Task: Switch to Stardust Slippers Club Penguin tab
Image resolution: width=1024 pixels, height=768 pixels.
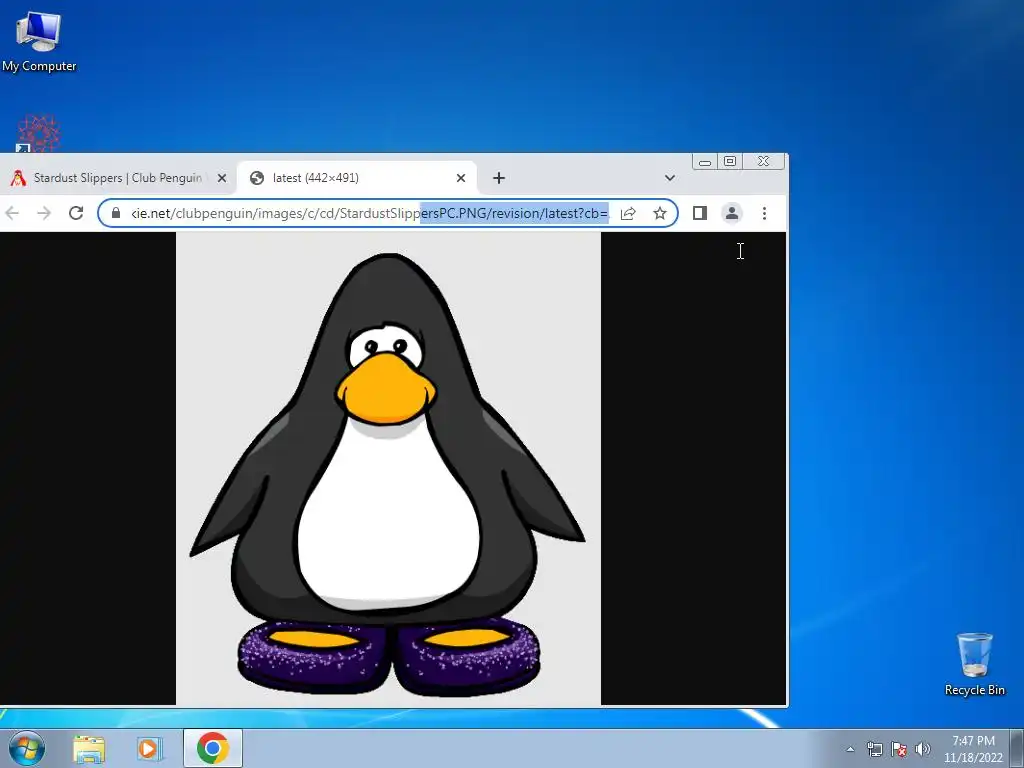Action: (x=117, y=178)
